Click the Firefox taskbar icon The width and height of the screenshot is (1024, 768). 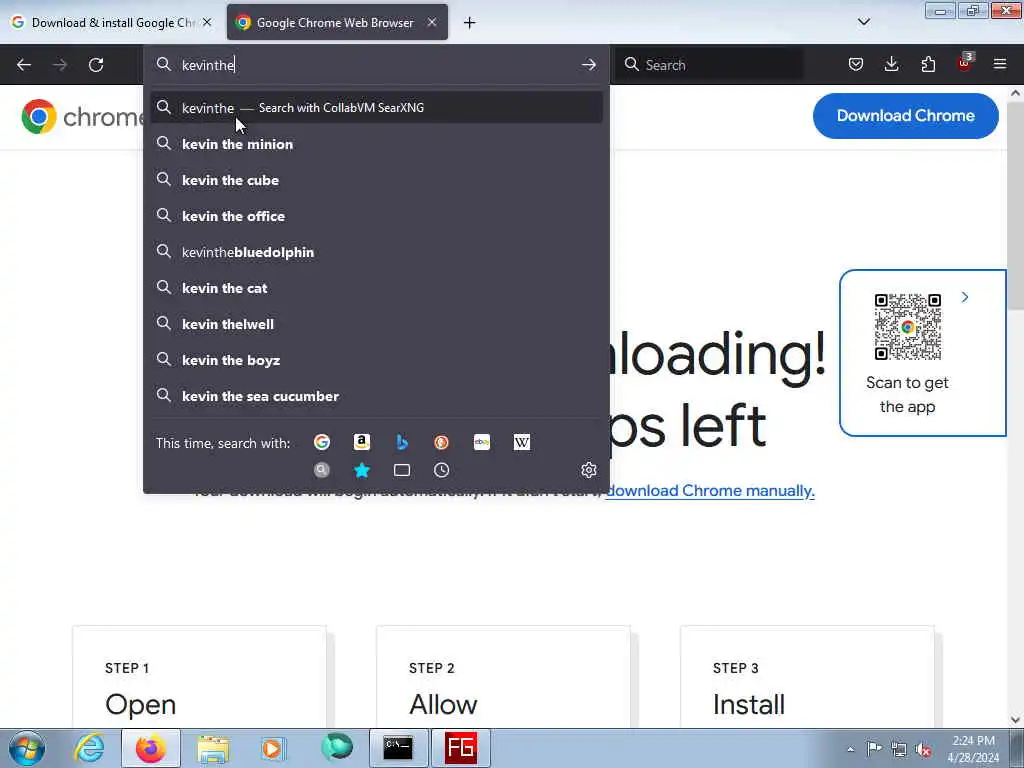pos(151,748)
